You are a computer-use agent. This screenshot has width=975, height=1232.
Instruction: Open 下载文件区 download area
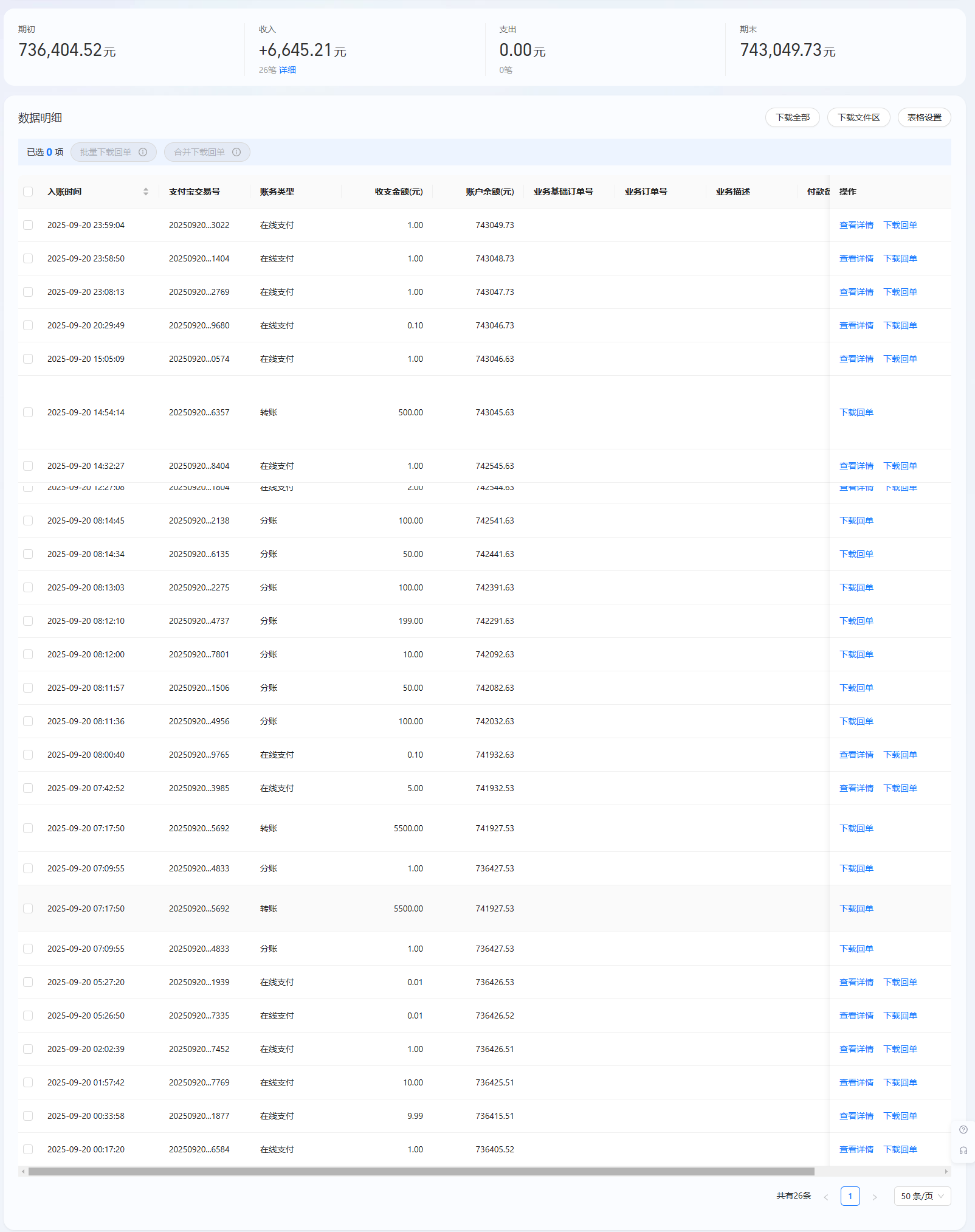pos(858,117)
